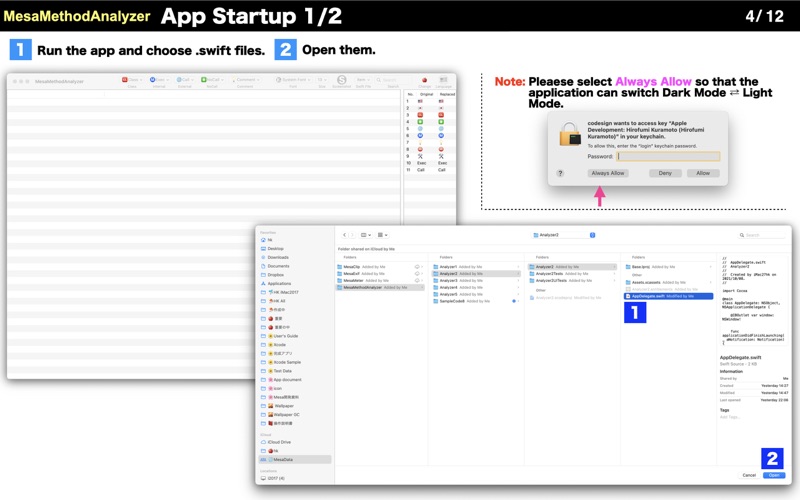Select Analyzer2UITests folder

pos(572,281)
